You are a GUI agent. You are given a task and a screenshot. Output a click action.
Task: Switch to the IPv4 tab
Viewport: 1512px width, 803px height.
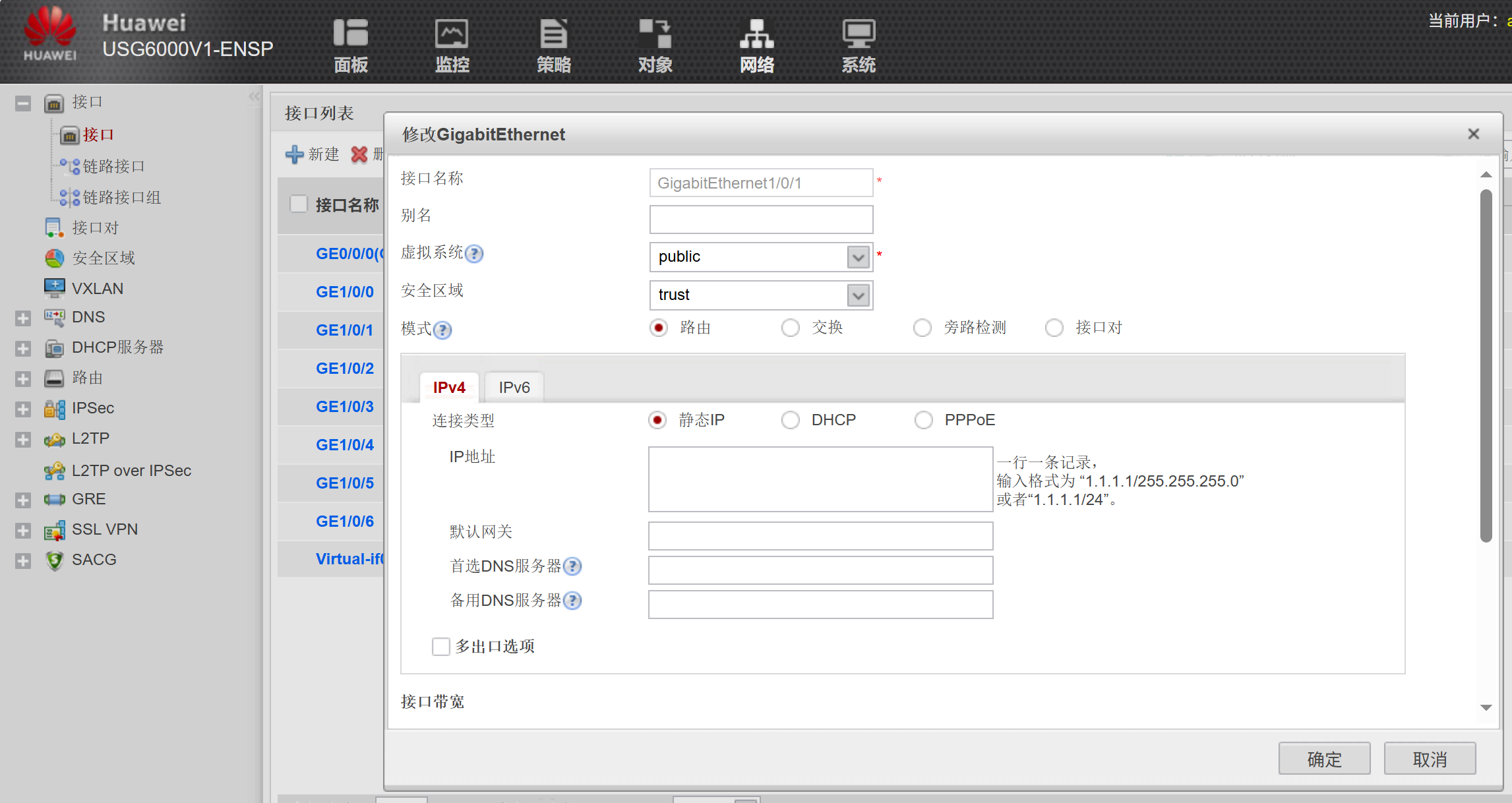pyautogui.click(x=449, y=387)
